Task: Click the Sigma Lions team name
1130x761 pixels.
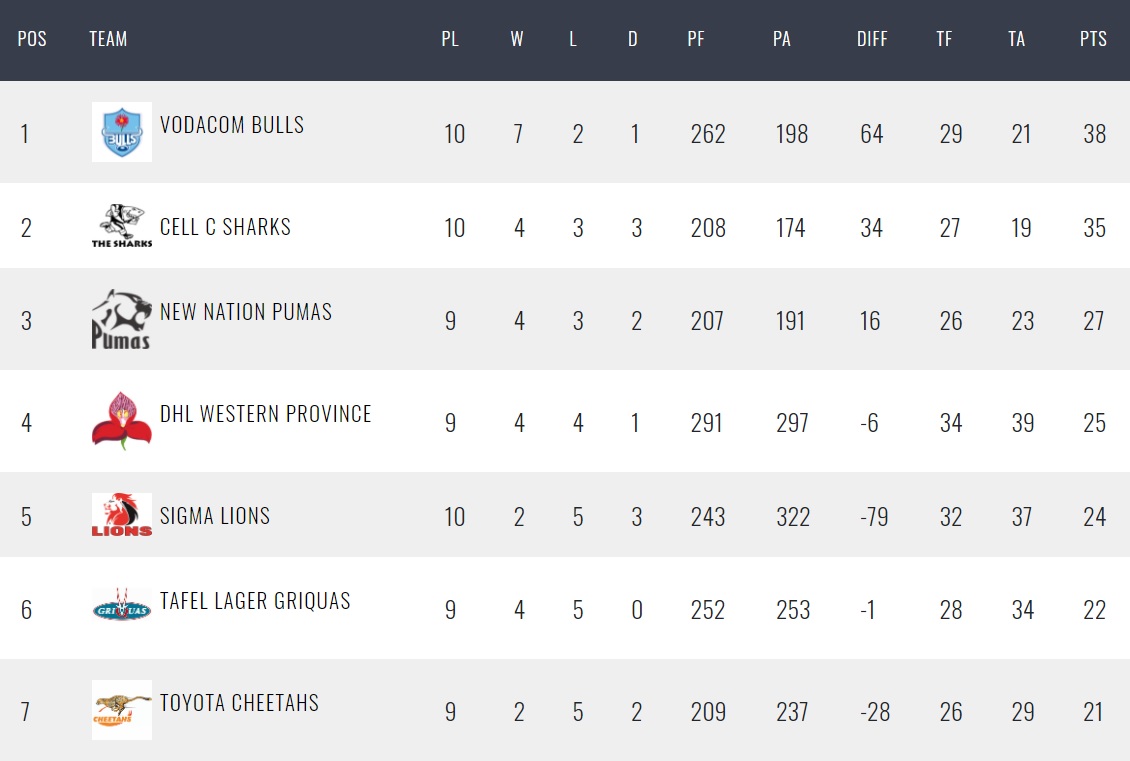Action: (x=215, y=516)
